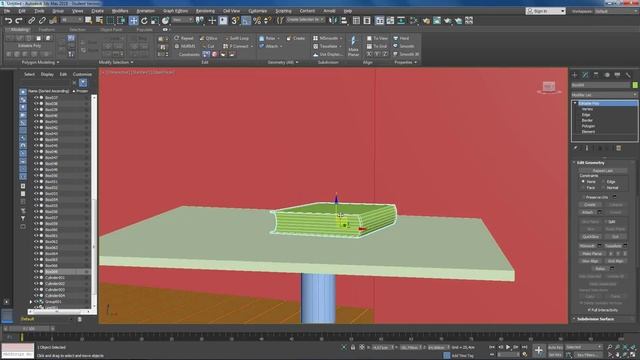The image size is (640, 360).
Task: Switch to the Freeform ribbon tab
Action: (x=47, y=30)
